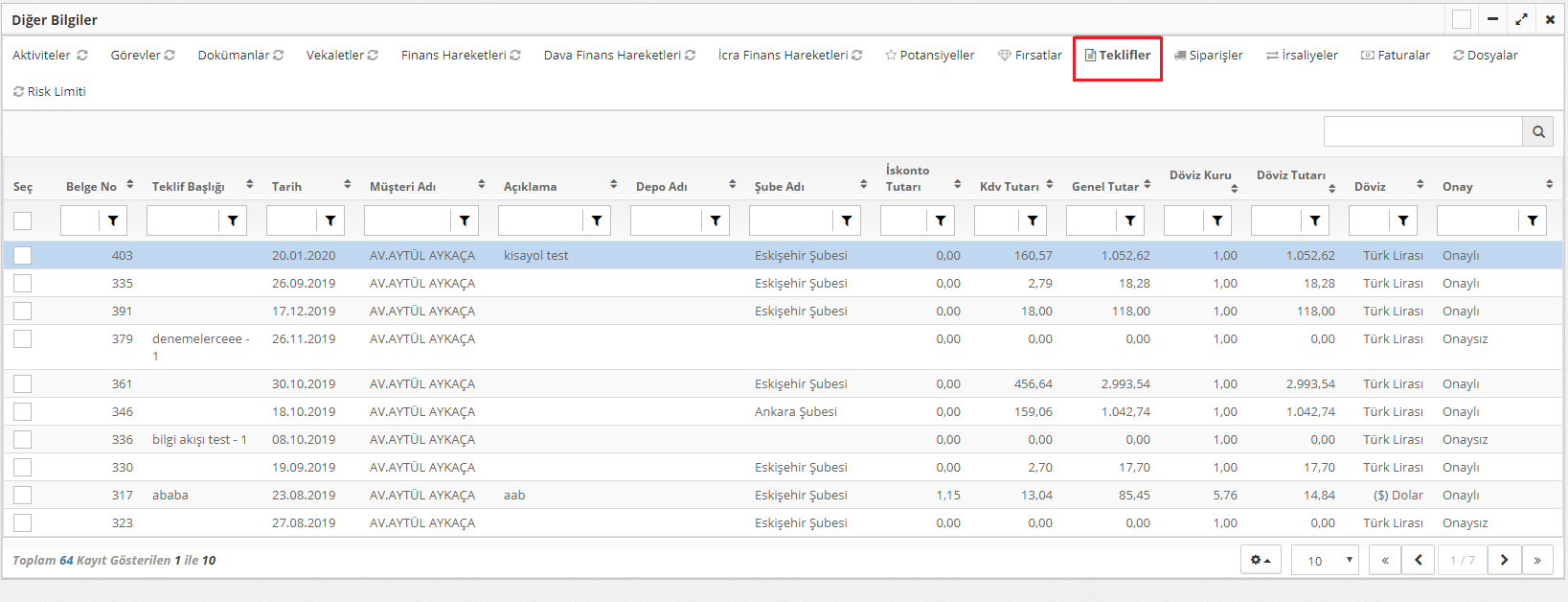Tick the checkbox for record 403
Screen dimensions: 1568x602
23,256
